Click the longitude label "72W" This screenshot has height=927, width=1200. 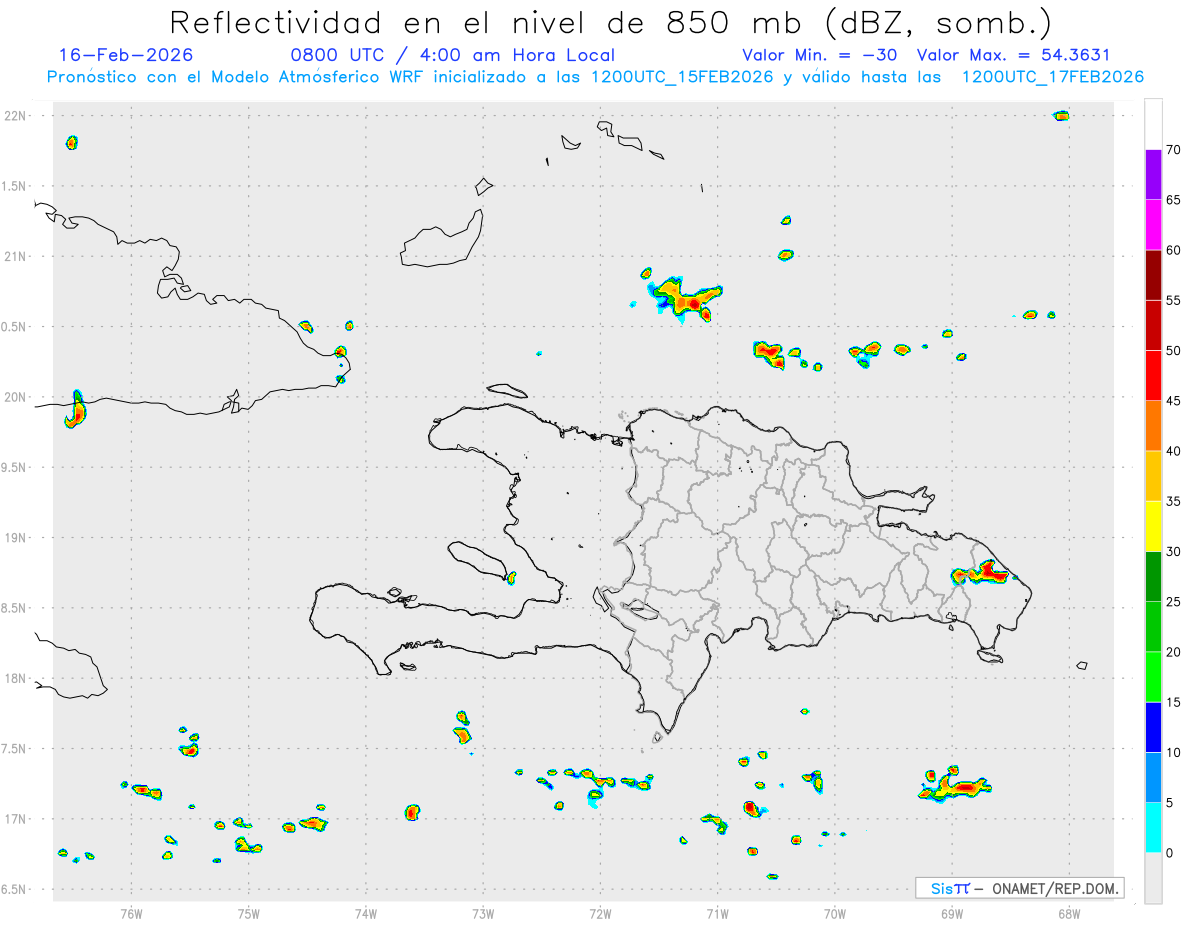tap(600, 912)
